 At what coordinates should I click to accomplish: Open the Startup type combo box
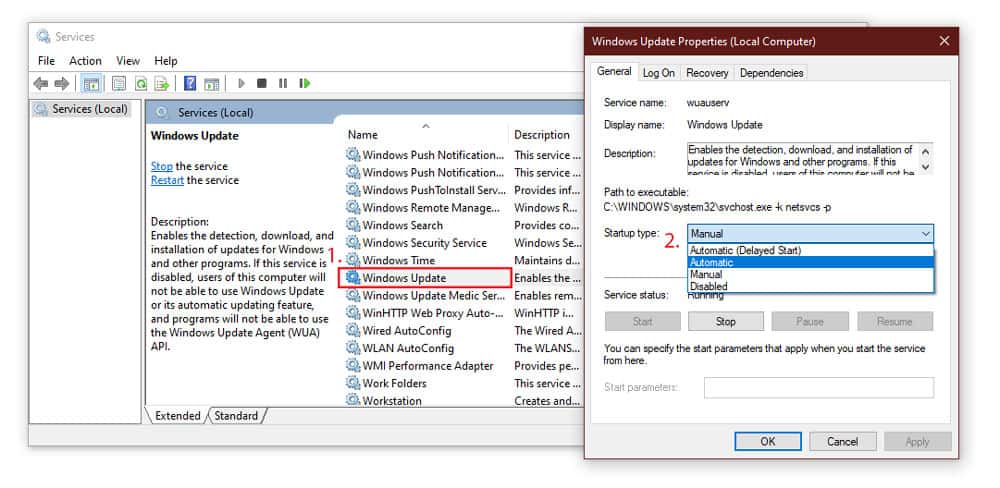tap(810, 234)
